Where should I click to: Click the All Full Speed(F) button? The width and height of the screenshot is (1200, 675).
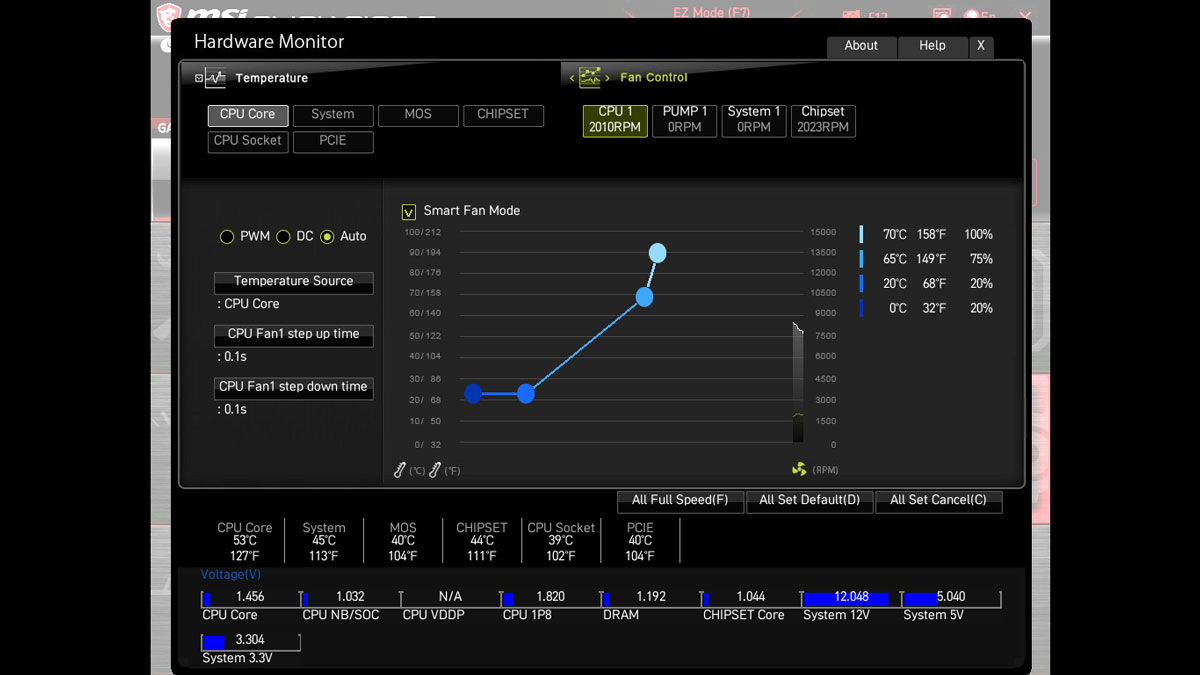680,501
